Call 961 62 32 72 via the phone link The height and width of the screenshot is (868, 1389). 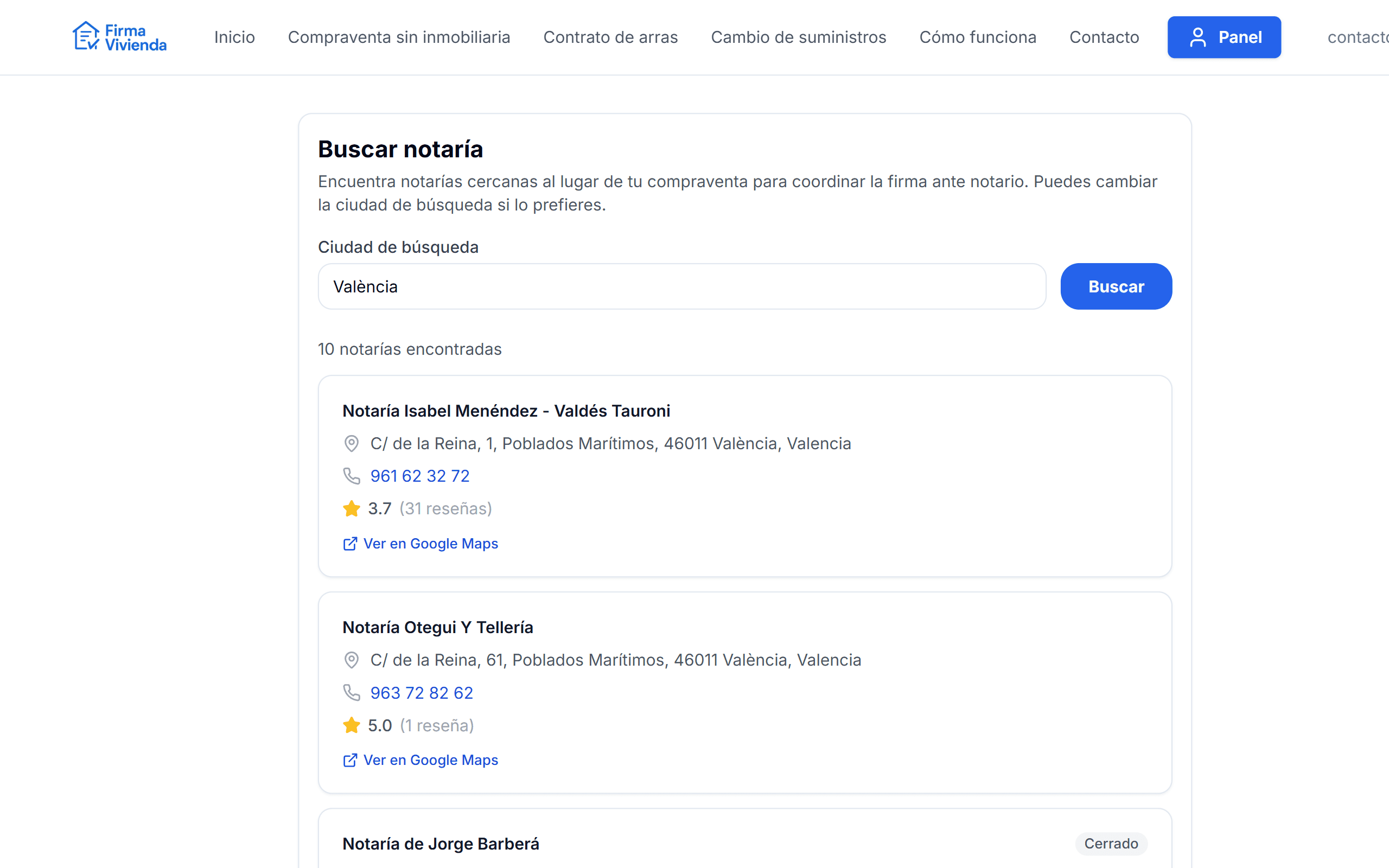[x=419, y=475]
